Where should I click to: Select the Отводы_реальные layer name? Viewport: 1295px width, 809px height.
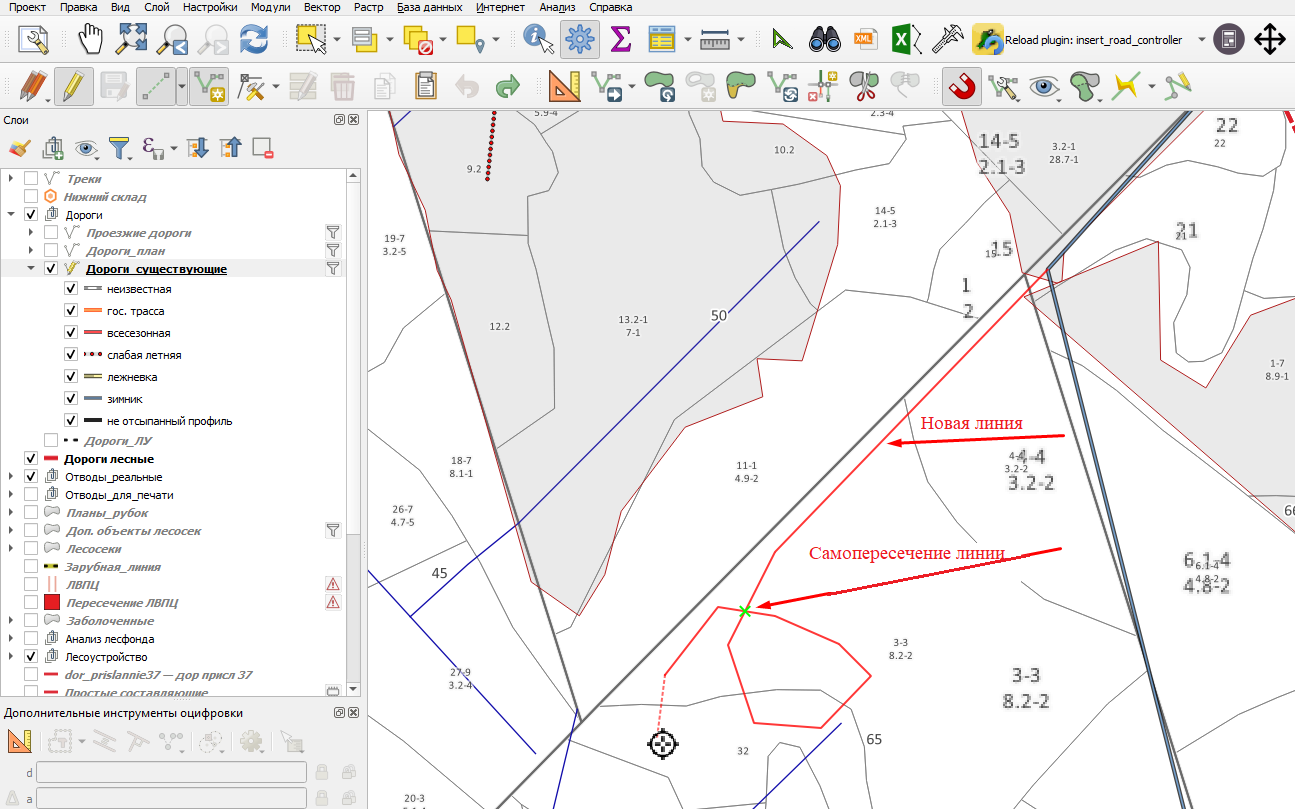click(113, 477)
